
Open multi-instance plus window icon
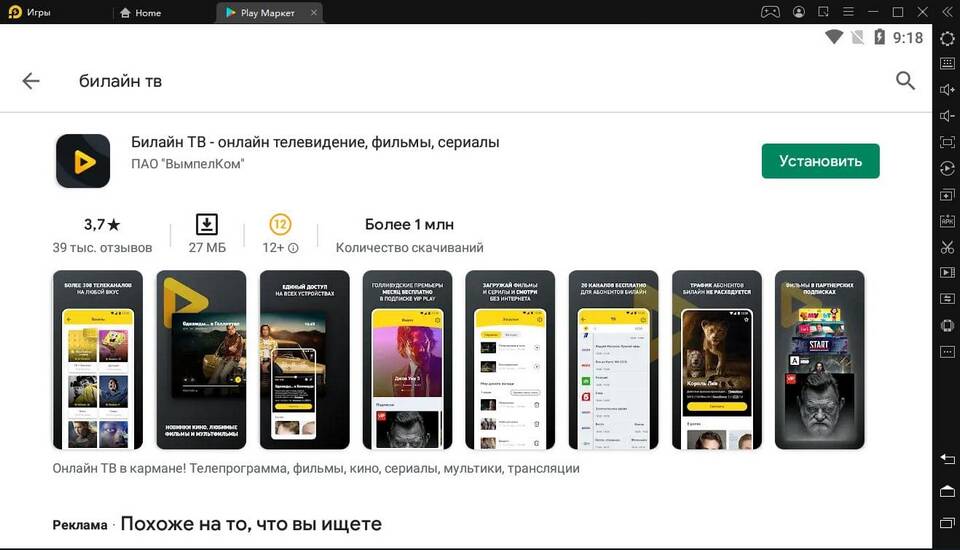(x=947, y=195)
